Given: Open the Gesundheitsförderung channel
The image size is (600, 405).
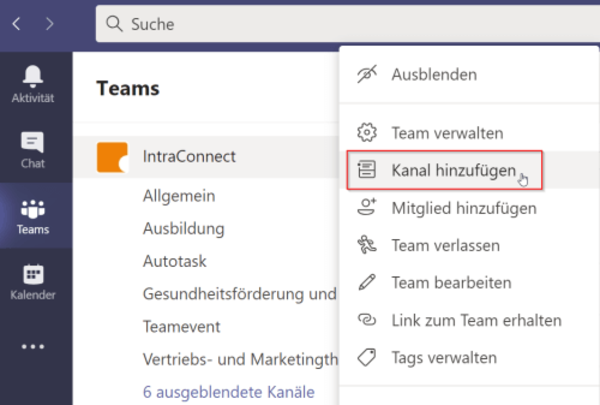Looking at the screenshot, I should (240, 294).
